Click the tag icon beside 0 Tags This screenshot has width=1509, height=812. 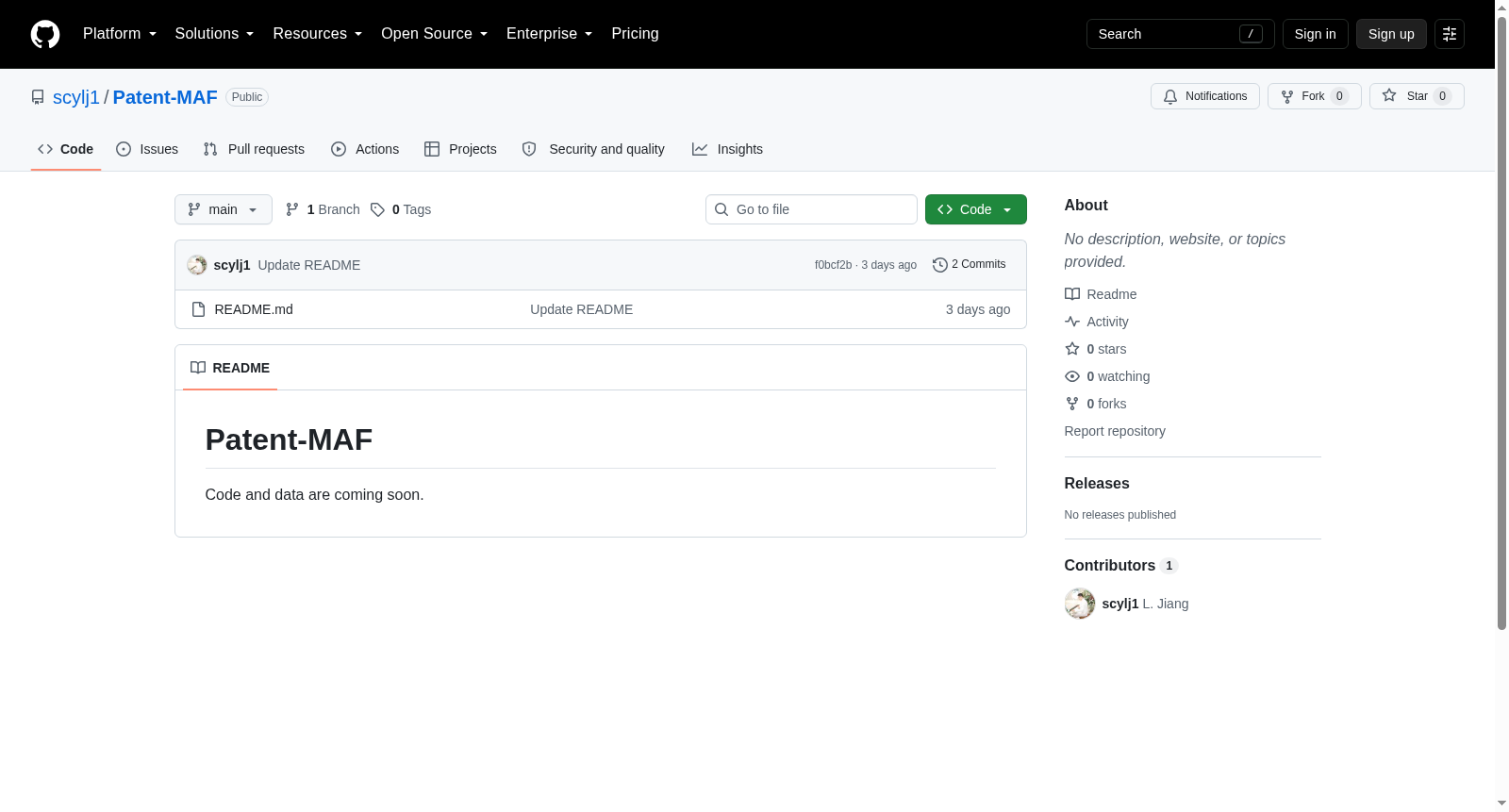click(377, 209)
